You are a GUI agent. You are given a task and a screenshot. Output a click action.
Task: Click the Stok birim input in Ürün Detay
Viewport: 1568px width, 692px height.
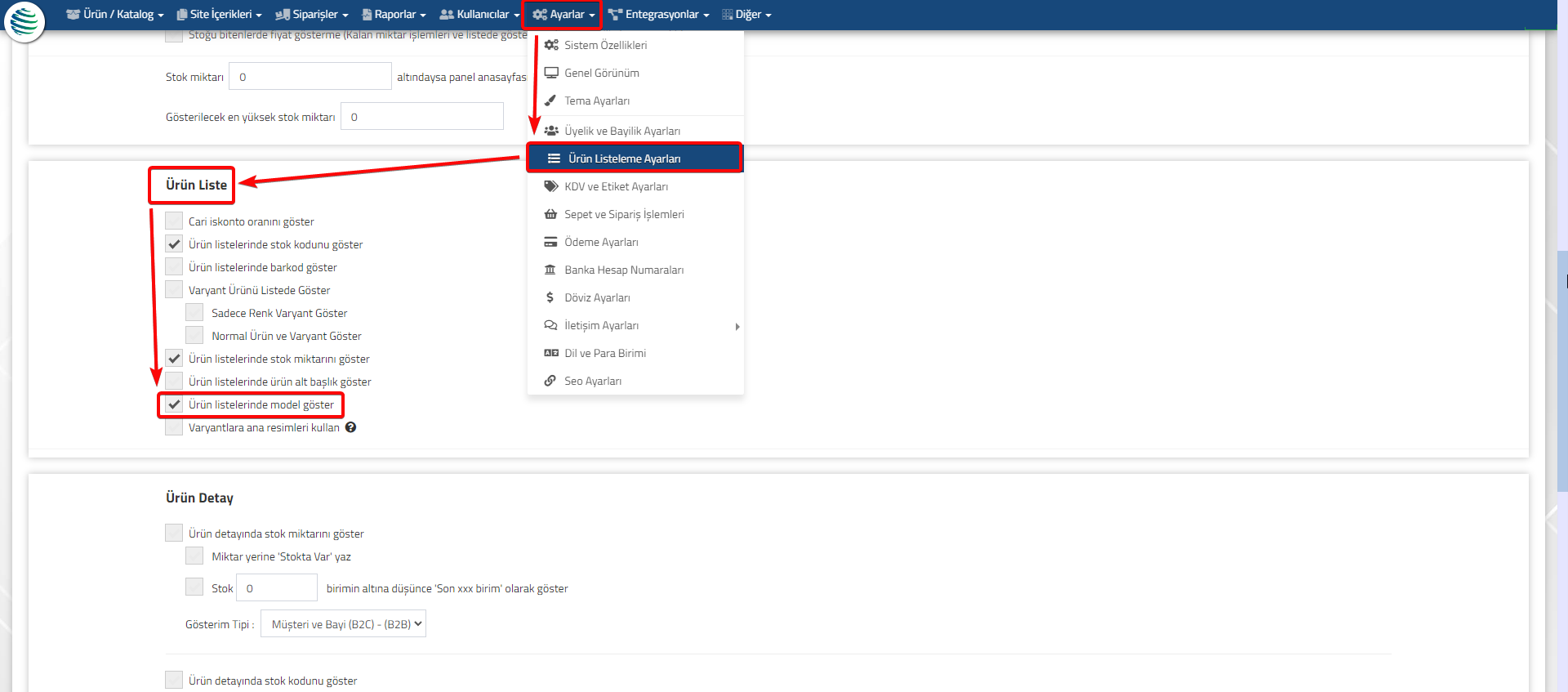point(277,587)
